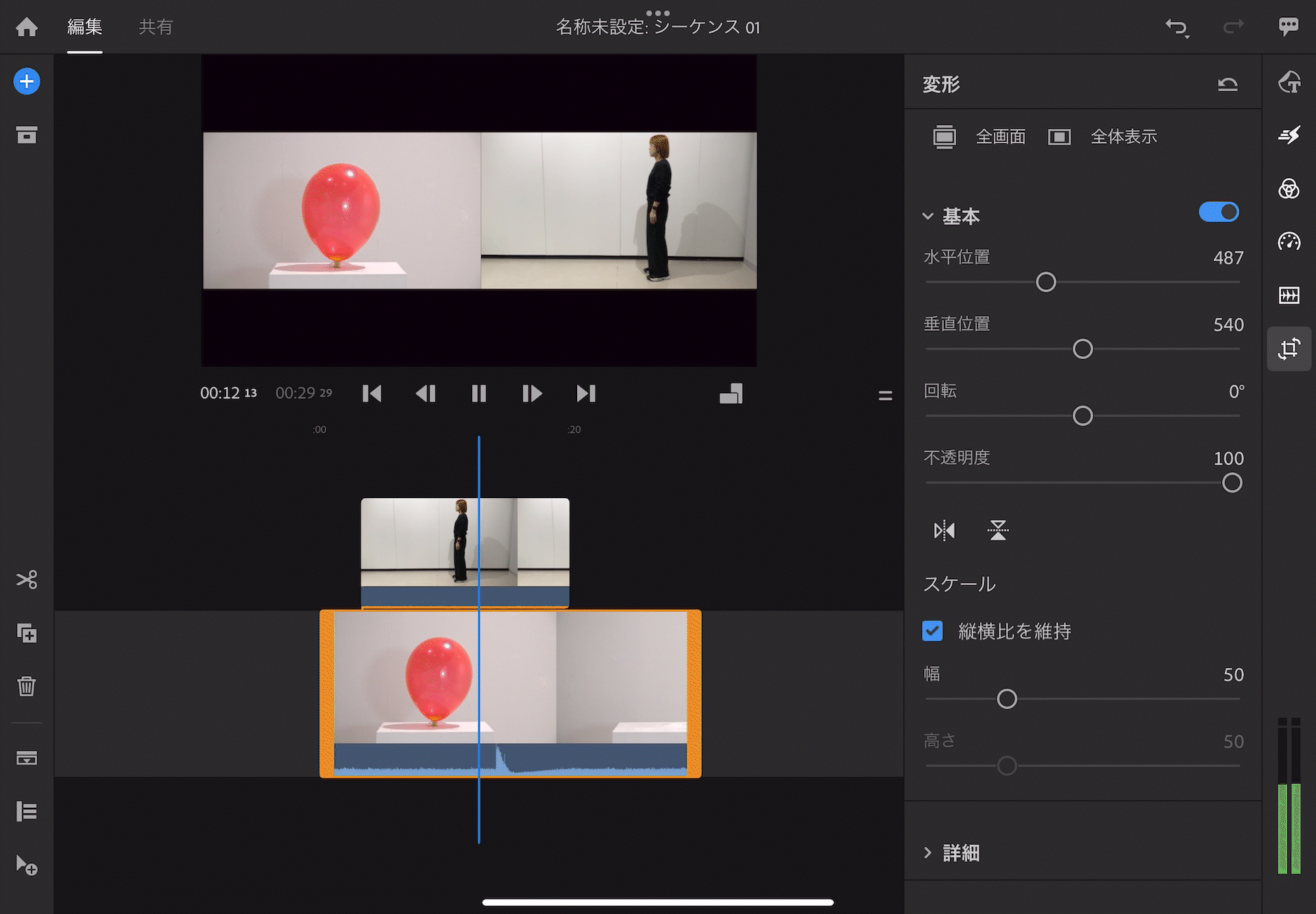Open the speed gauge panel

point(1289,242)
